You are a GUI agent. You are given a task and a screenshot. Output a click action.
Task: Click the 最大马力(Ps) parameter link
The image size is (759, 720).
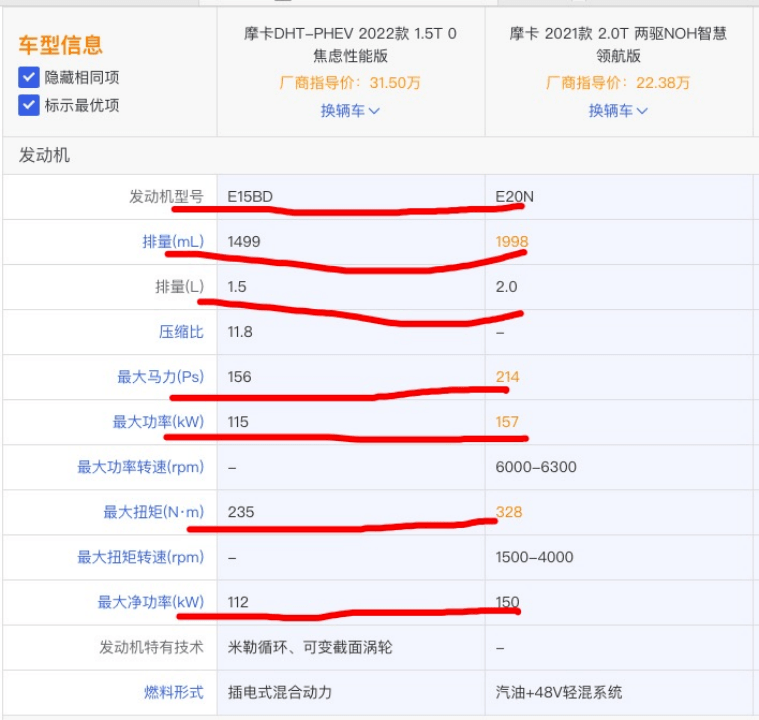(161, 377)
